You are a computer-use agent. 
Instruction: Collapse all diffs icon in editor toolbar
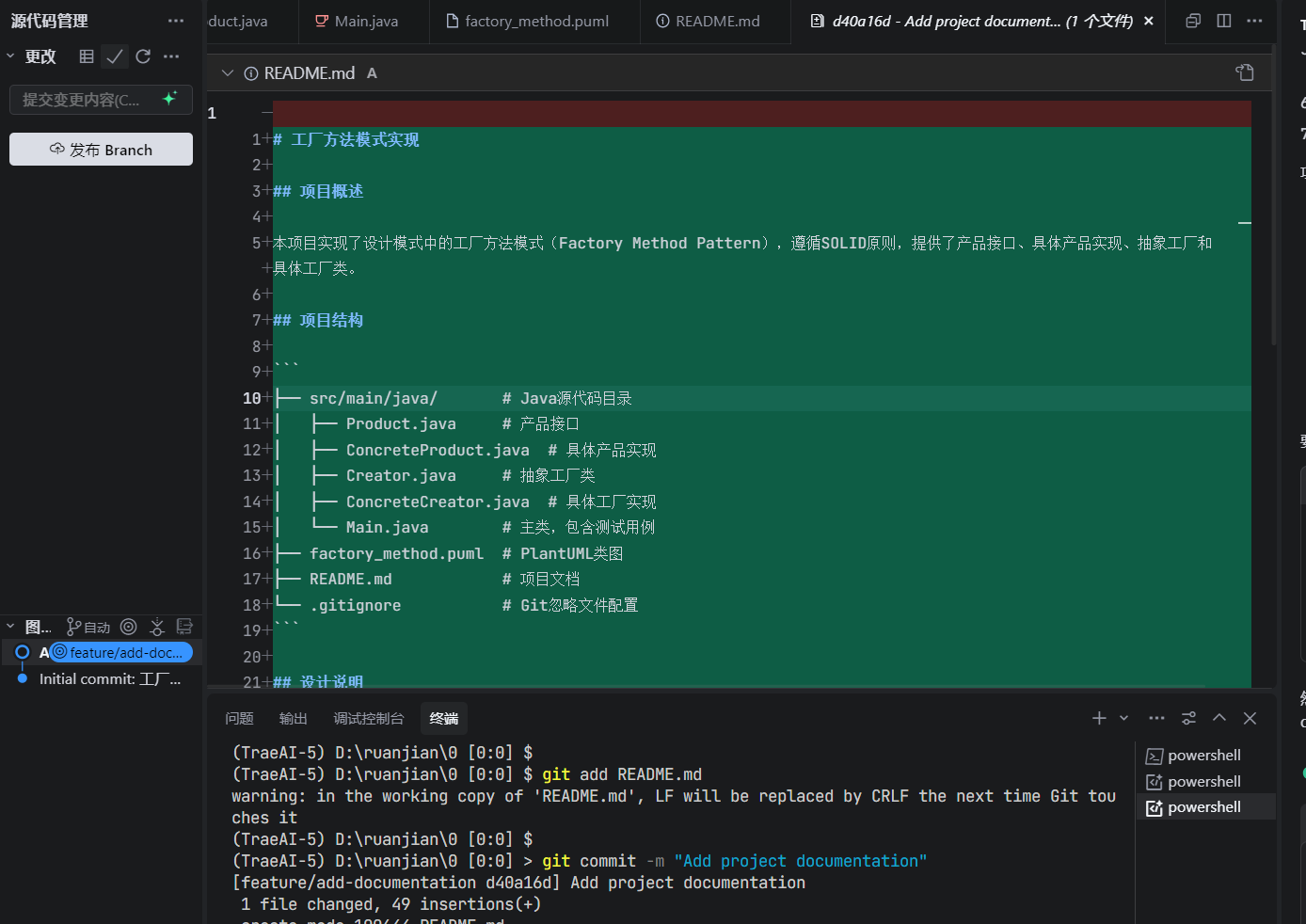pos(1193,21)
